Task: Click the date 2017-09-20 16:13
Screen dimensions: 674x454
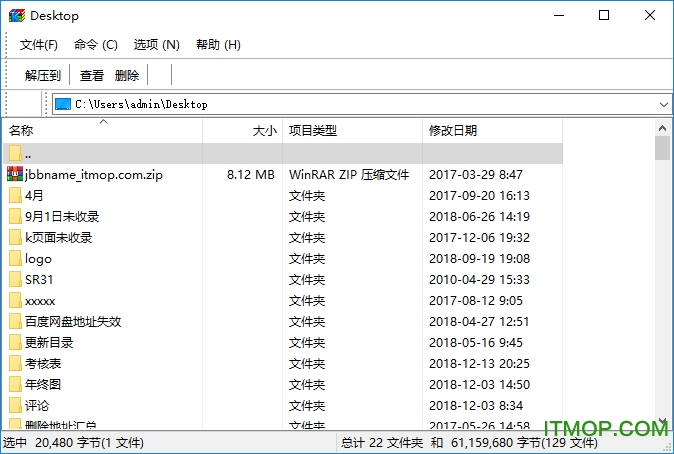Action: click(479, 196)
